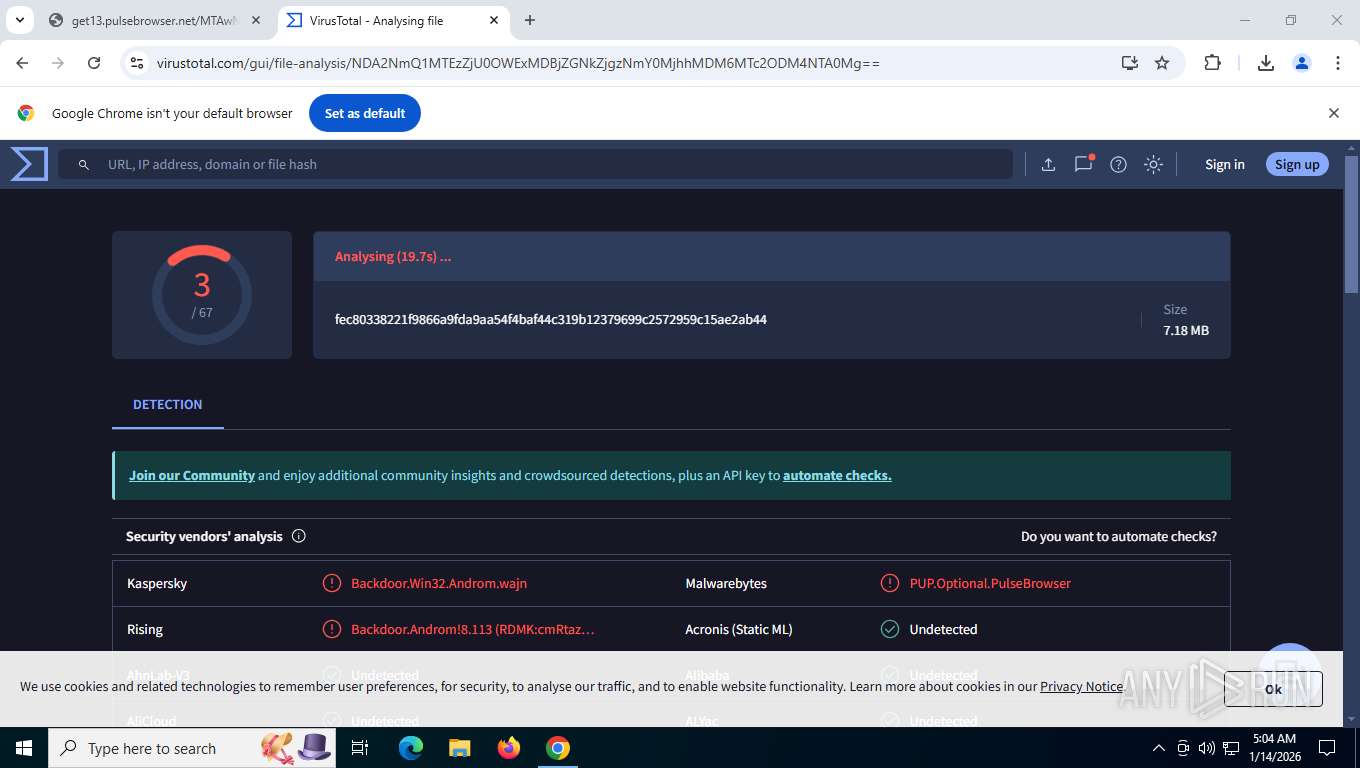Image resolution: width=1360 pixels, height=768 pixels.
Task: Show hidden system tray icons
Action: pos(1159,748)
